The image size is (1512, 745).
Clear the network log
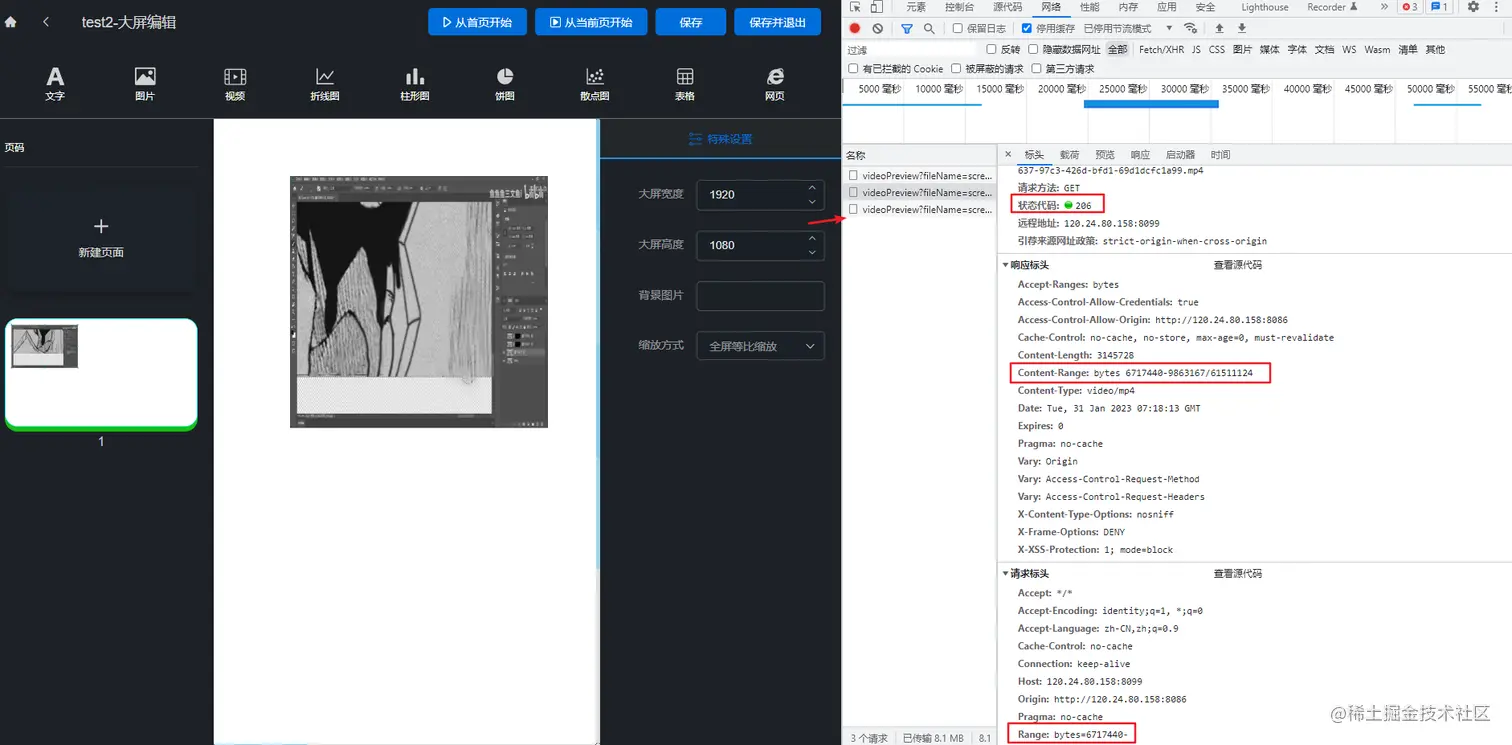[878, 29]
